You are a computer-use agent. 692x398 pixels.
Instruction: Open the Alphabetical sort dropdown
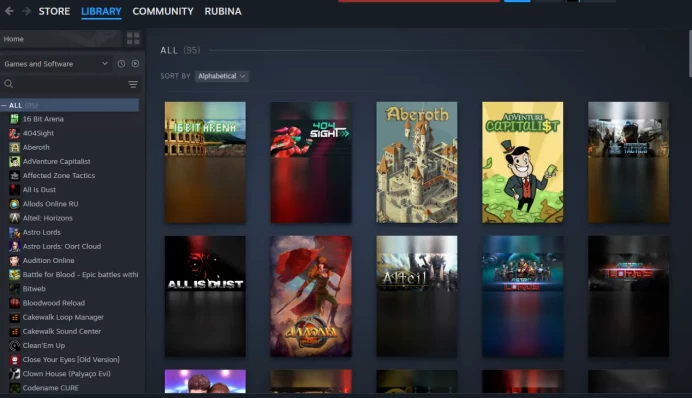pos(222,76)
